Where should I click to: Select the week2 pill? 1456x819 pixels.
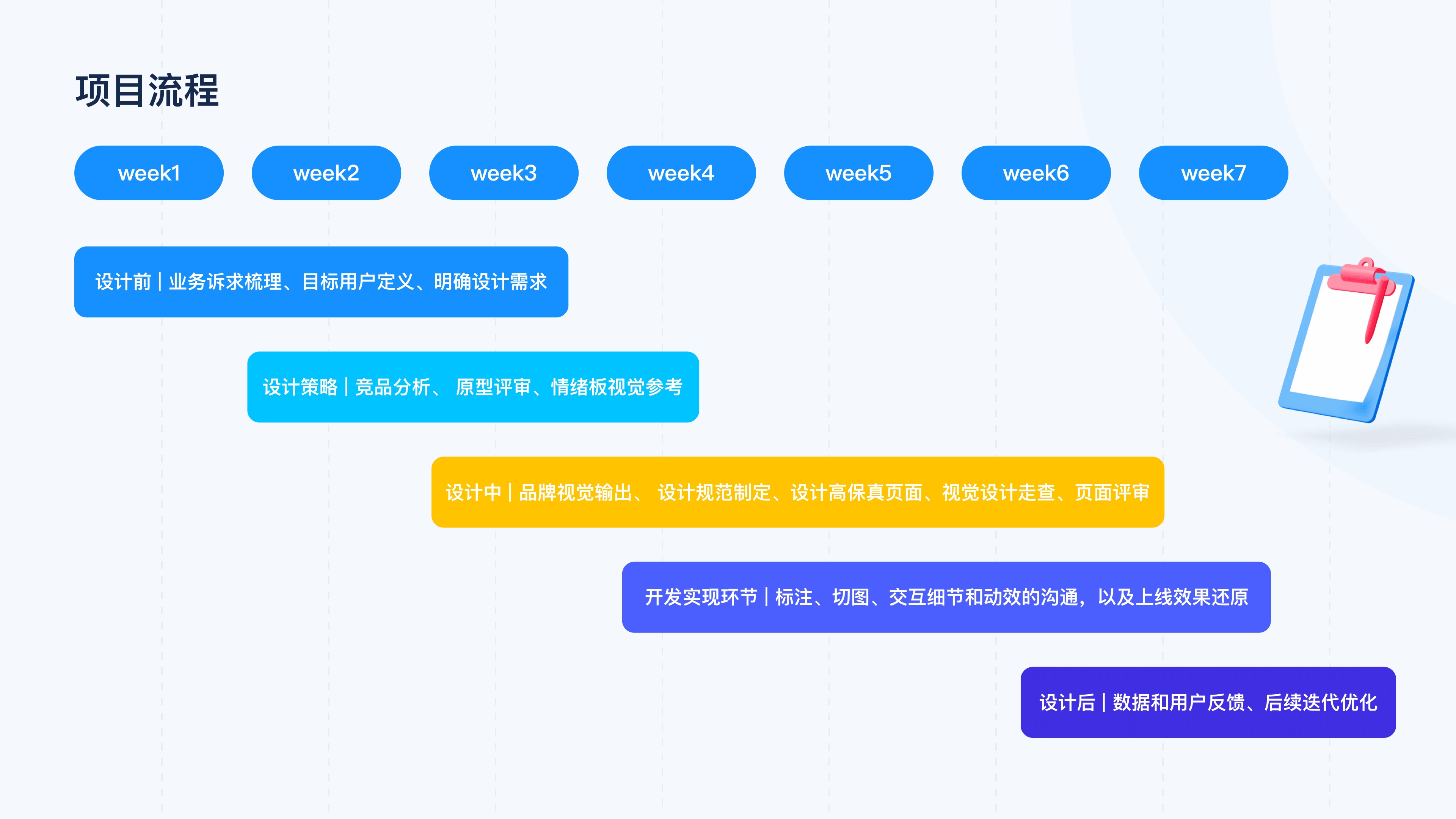point(326,173)
